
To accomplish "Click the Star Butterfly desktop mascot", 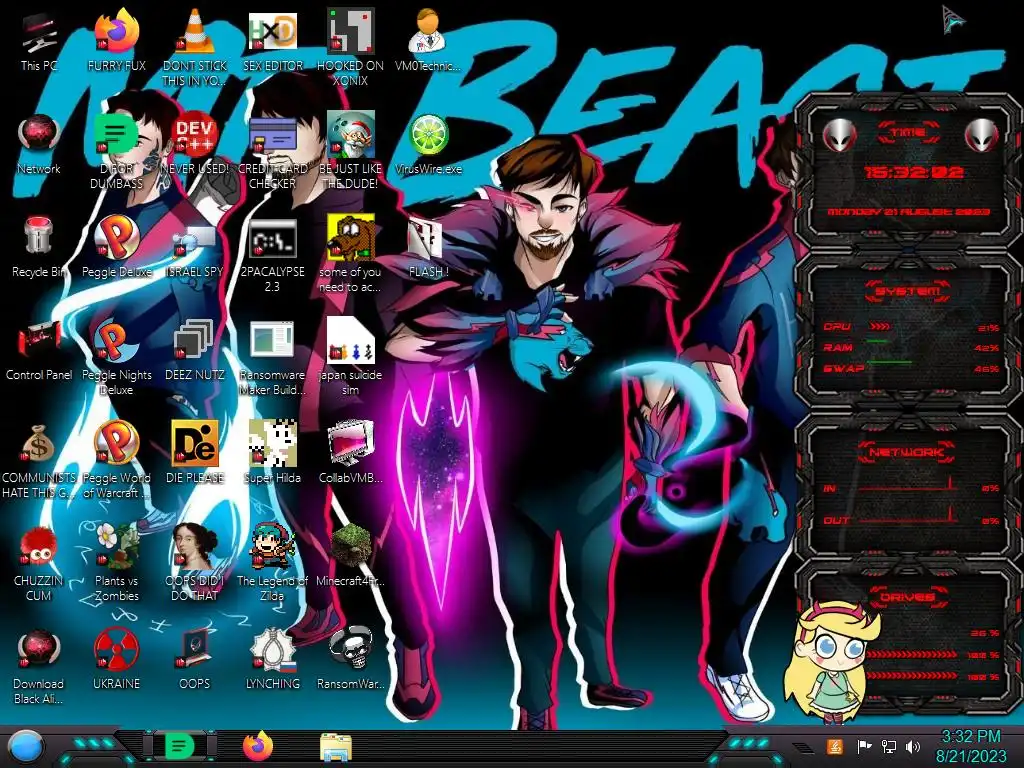I will point(831,662).
